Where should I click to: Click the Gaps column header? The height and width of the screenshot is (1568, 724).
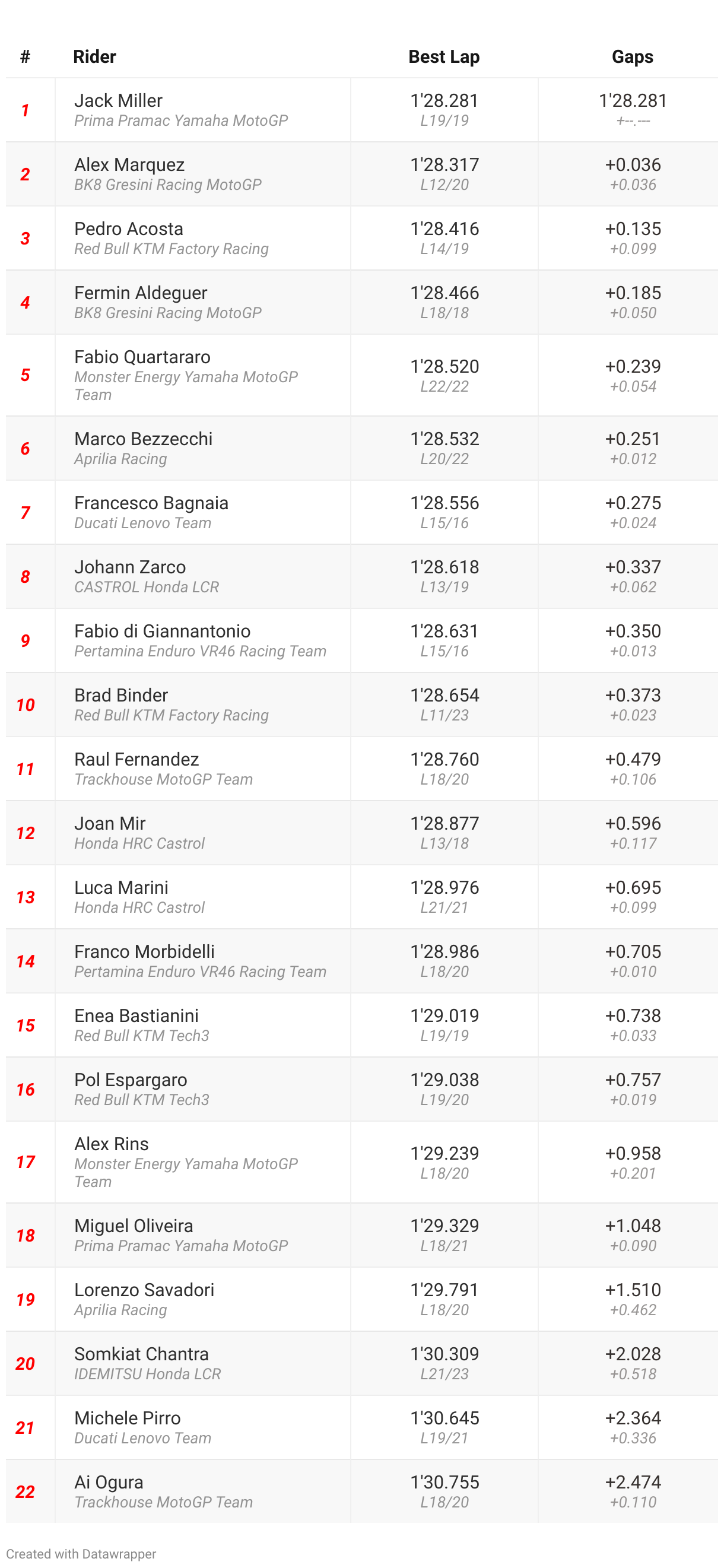[632, 56]
